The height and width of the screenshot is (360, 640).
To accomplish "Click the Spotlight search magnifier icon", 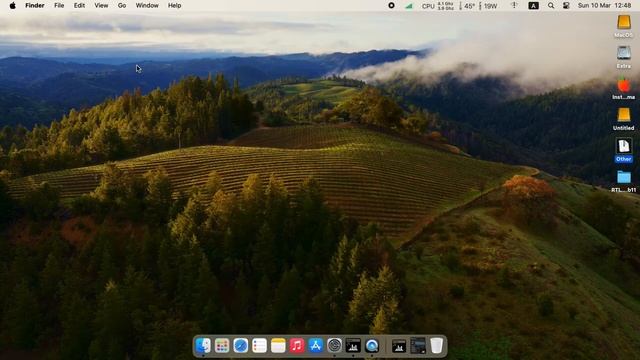I will pos(551,6).
